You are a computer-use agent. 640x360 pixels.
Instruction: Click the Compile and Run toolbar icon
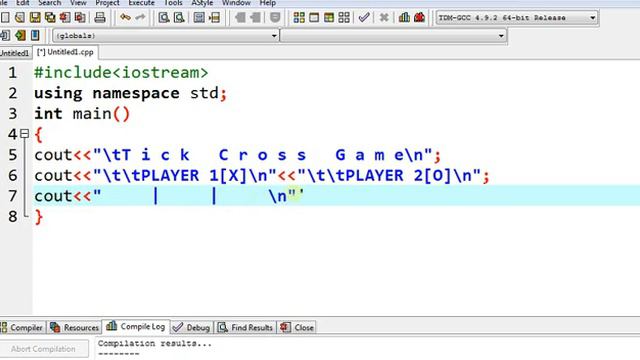click(329, 18)
